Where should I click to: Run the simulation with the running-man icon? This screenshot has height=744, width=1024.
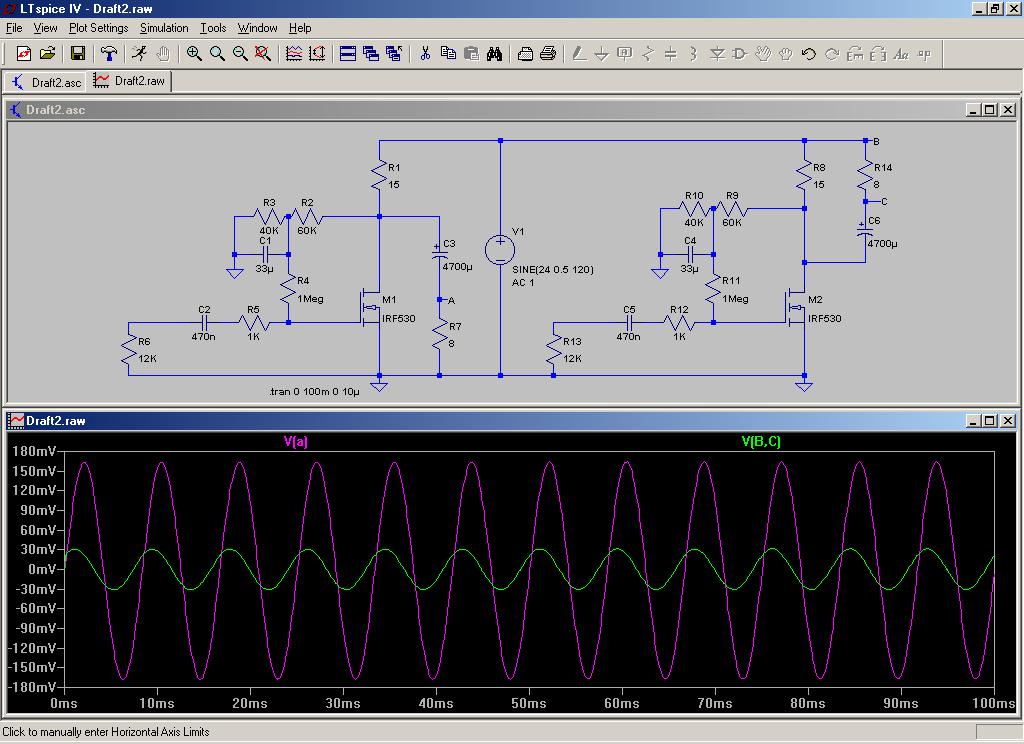(x=139, y=54)
